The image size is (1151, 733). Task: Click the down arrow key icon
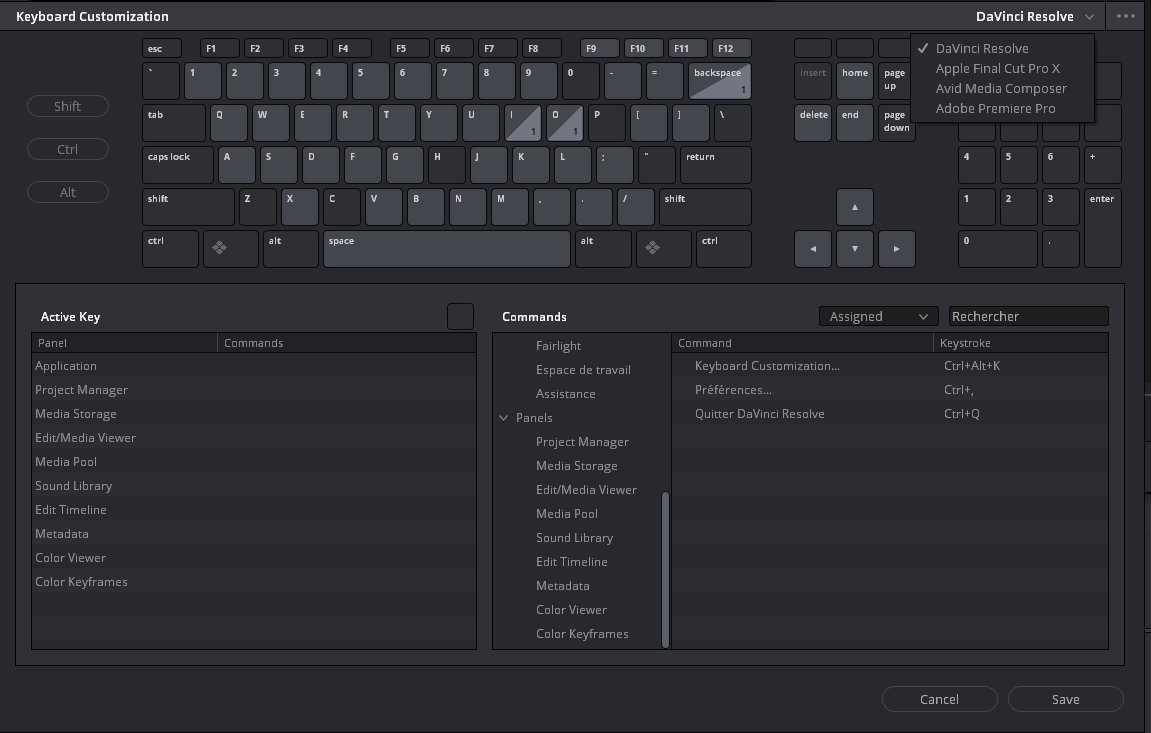854,249
